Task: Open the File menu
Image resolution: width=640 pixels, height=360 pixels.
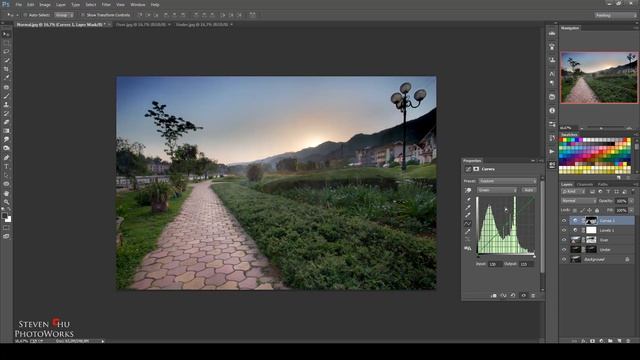Action: [x=18, y=5]
